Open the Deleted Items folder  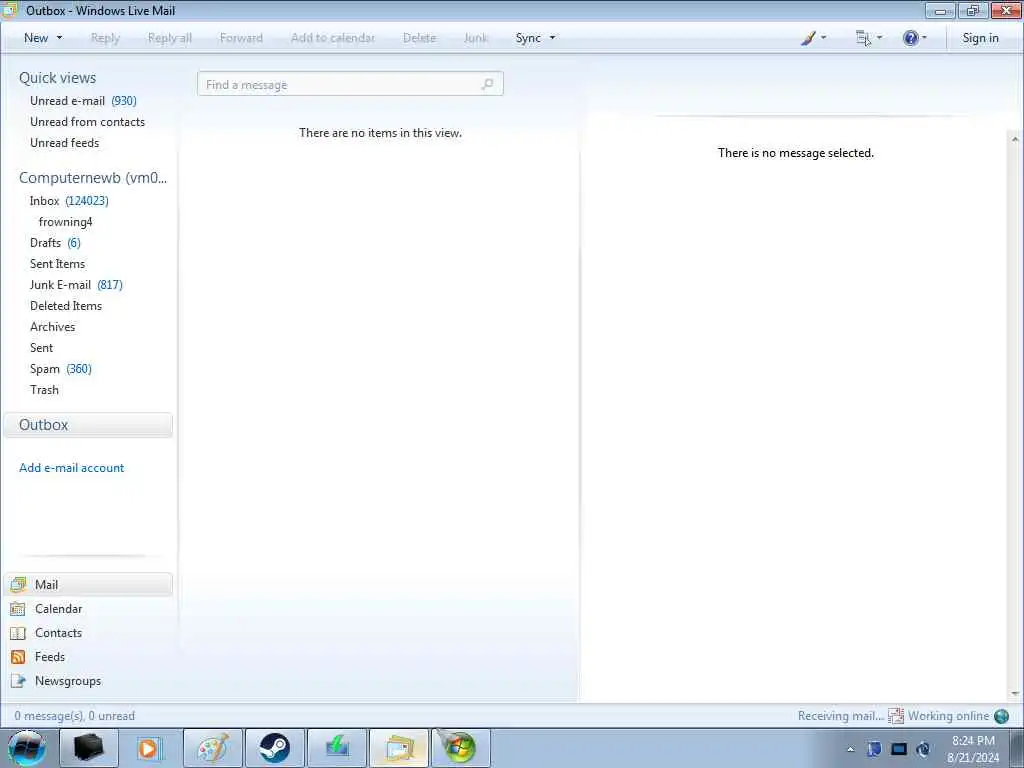[x=66, y=306]
